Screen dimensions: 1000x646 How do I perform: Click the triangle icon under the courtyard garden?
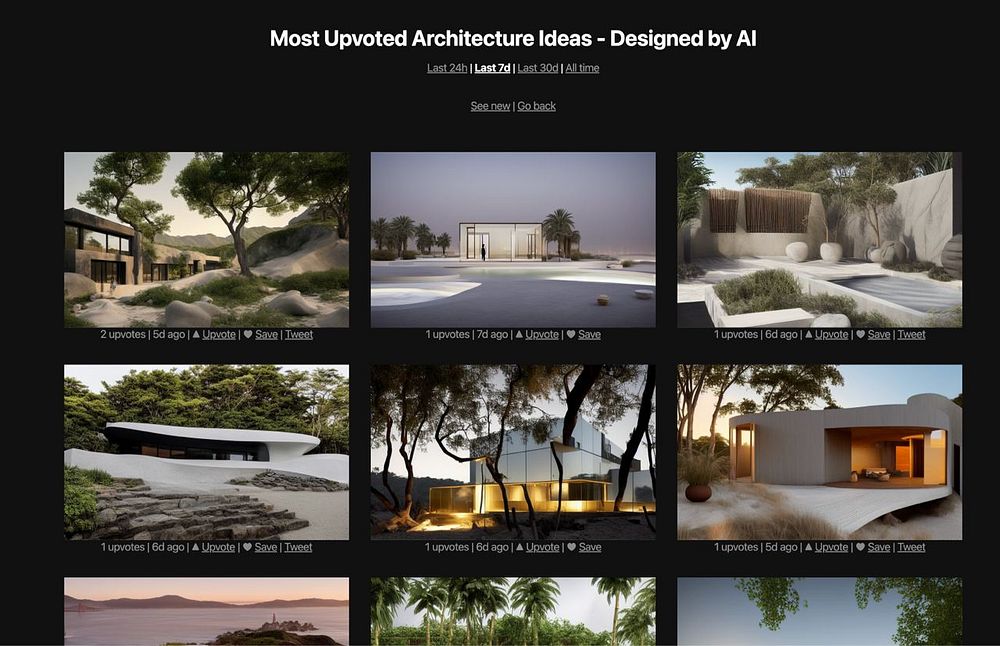click(x=809, y=334)
